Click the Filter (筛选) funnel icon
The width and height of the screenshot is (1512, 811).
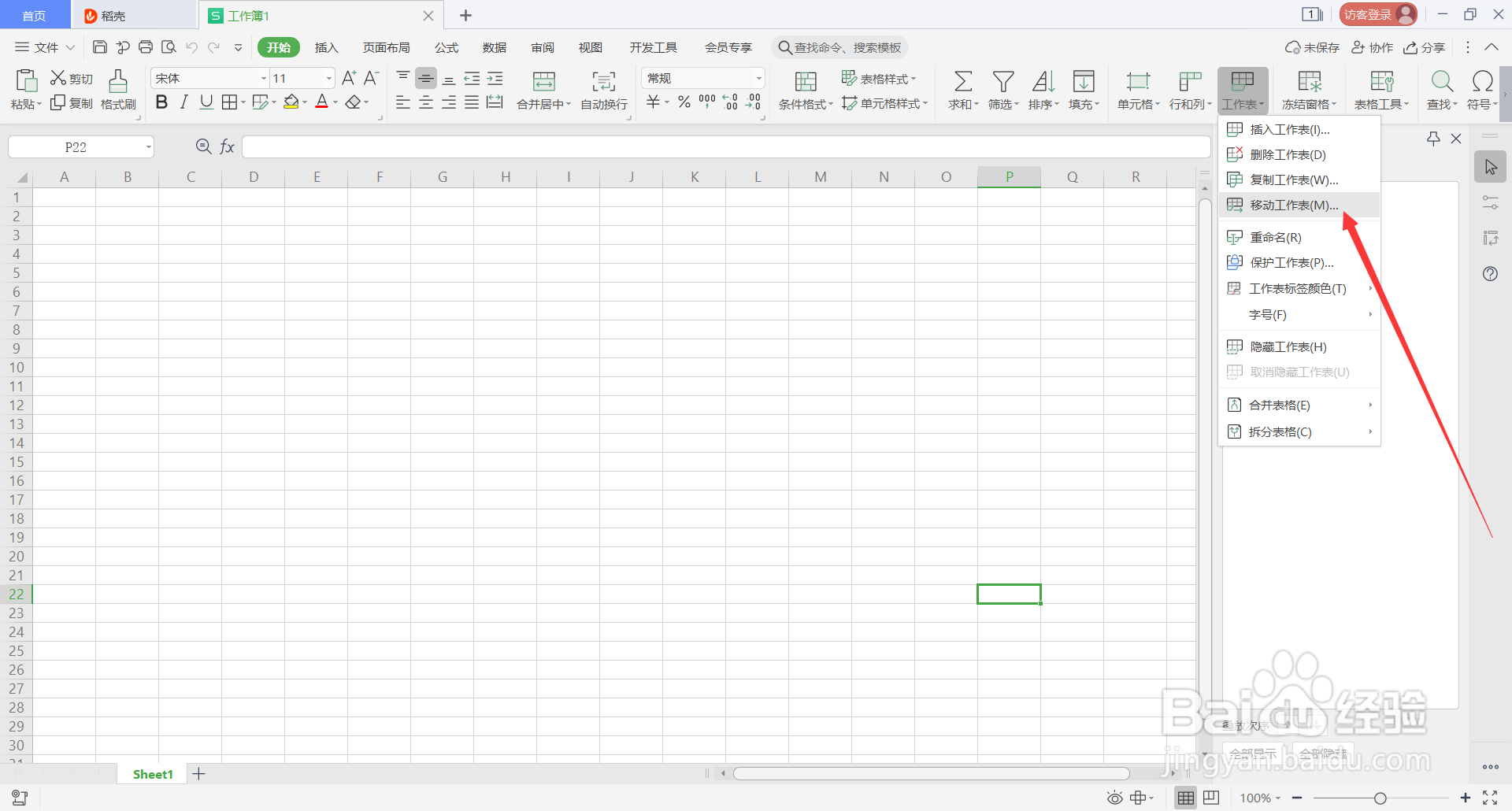[x=1003, y=81]
